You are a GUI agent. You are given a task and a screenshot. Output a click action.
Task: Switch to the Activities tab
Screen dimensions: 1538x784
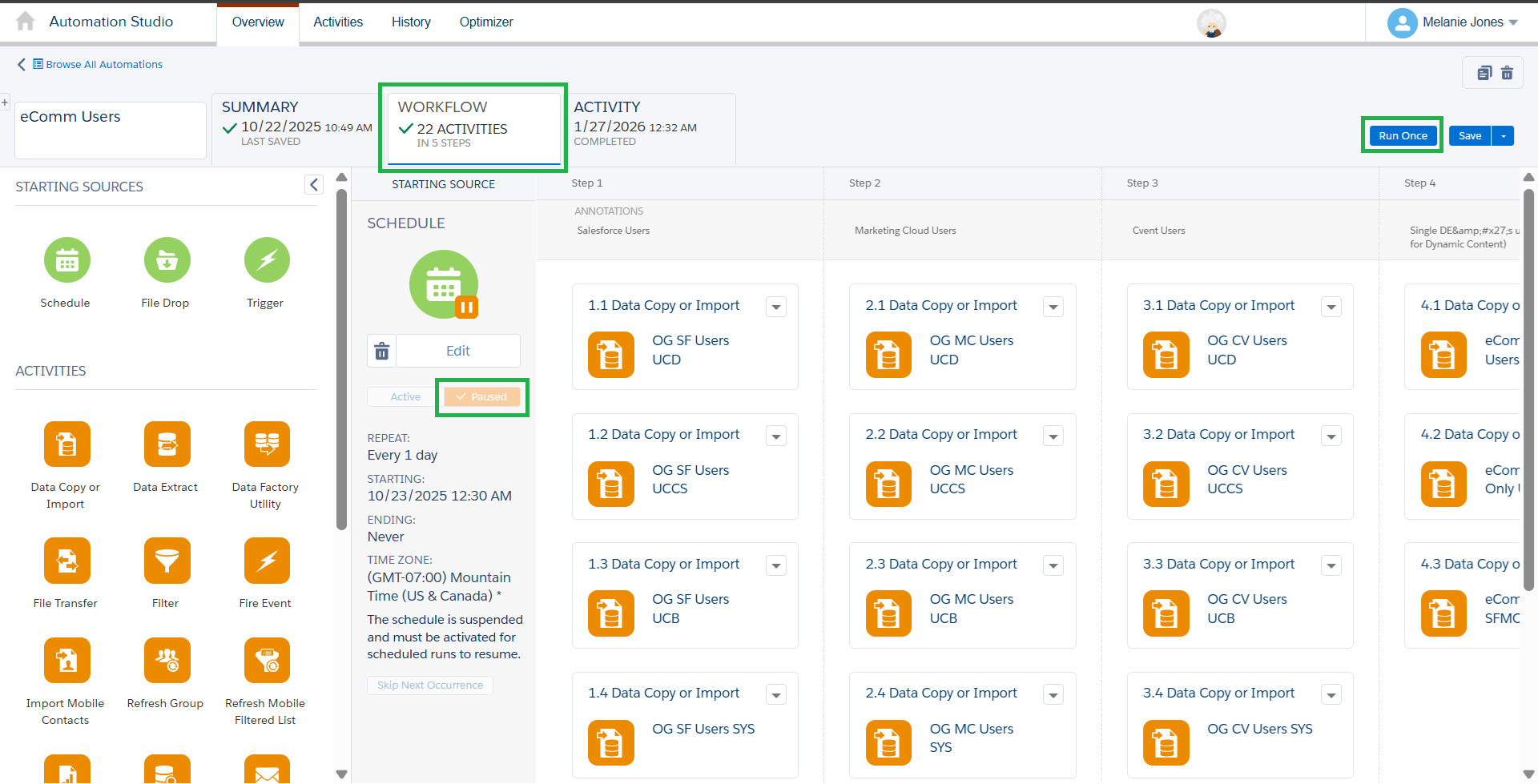(x=337, y=22)
